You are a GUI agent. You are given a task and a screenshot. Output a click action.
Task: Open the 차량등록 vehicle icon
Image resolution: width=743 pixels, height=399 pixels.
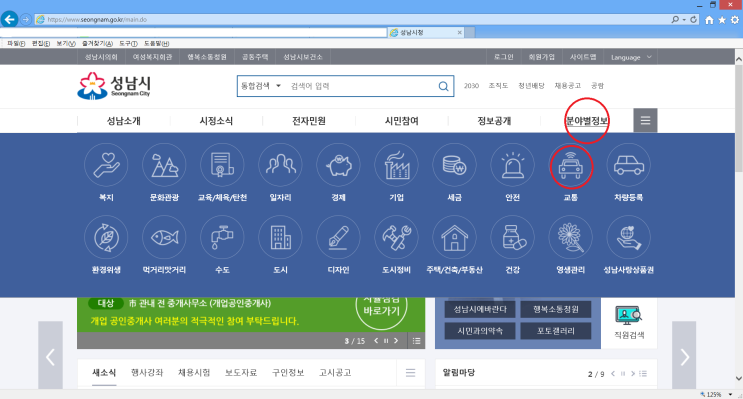click(x=629, y=165)
